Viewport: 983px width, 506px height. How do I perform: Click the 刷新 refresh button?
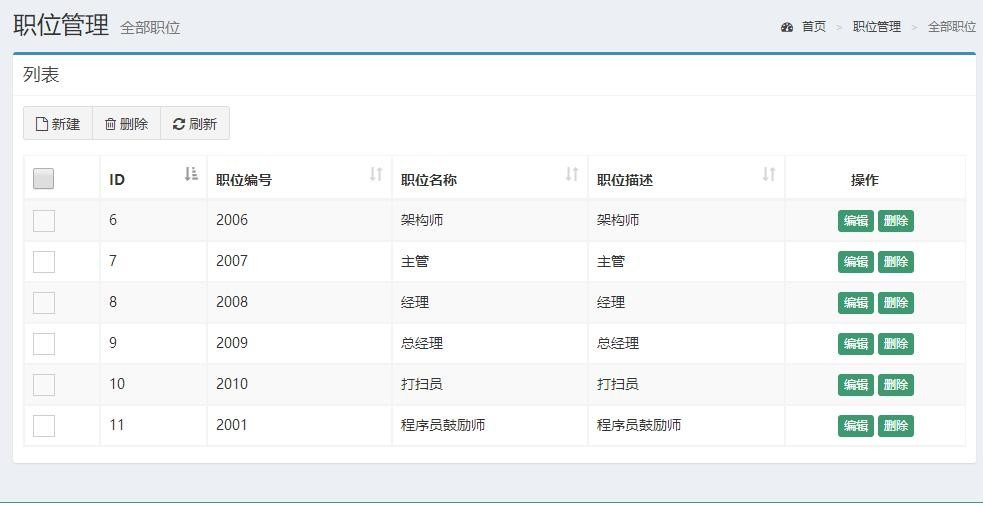click(195, 124)
